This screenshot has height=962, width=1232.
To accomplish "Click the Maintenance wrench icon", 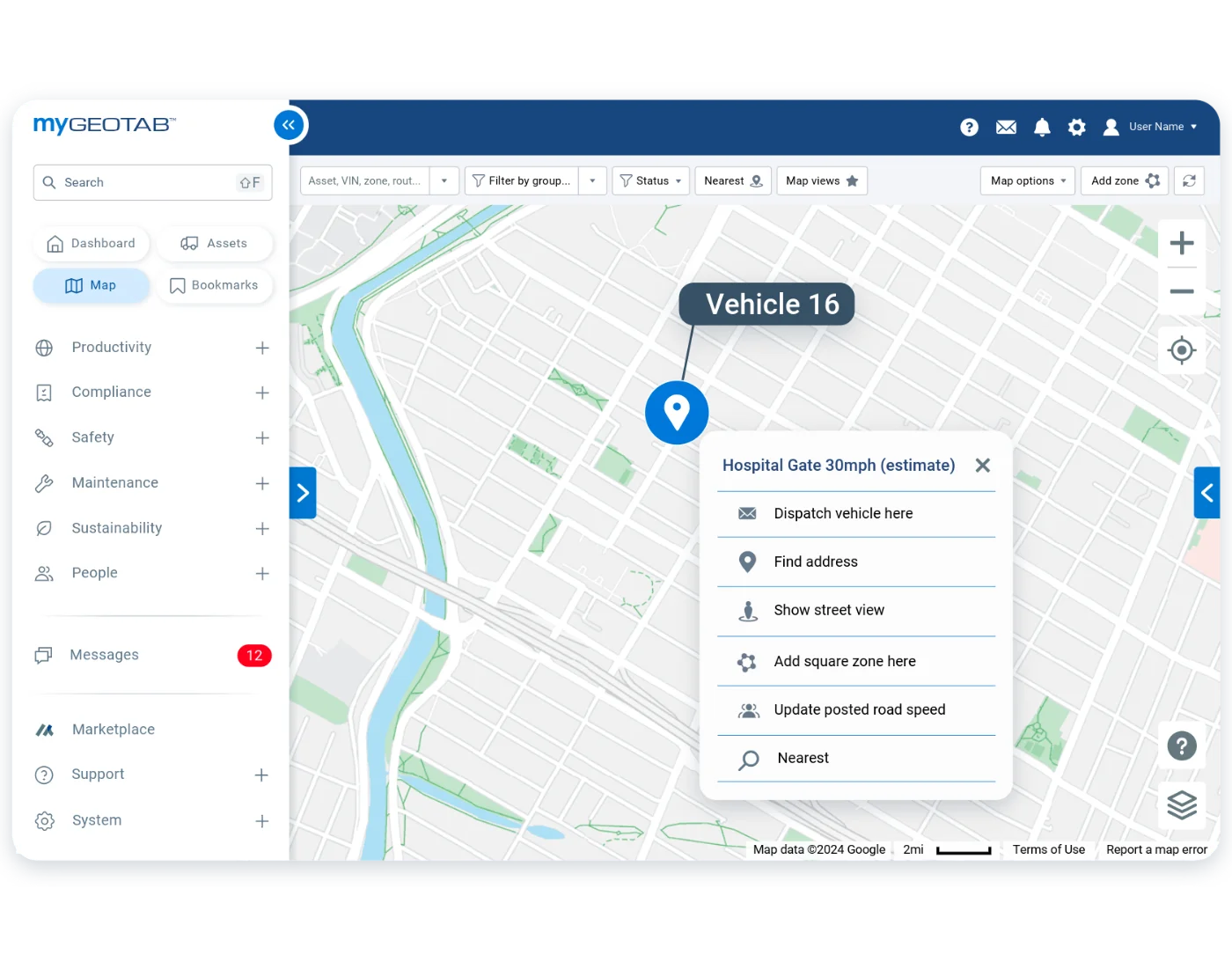I will click(x=44, y=483).
